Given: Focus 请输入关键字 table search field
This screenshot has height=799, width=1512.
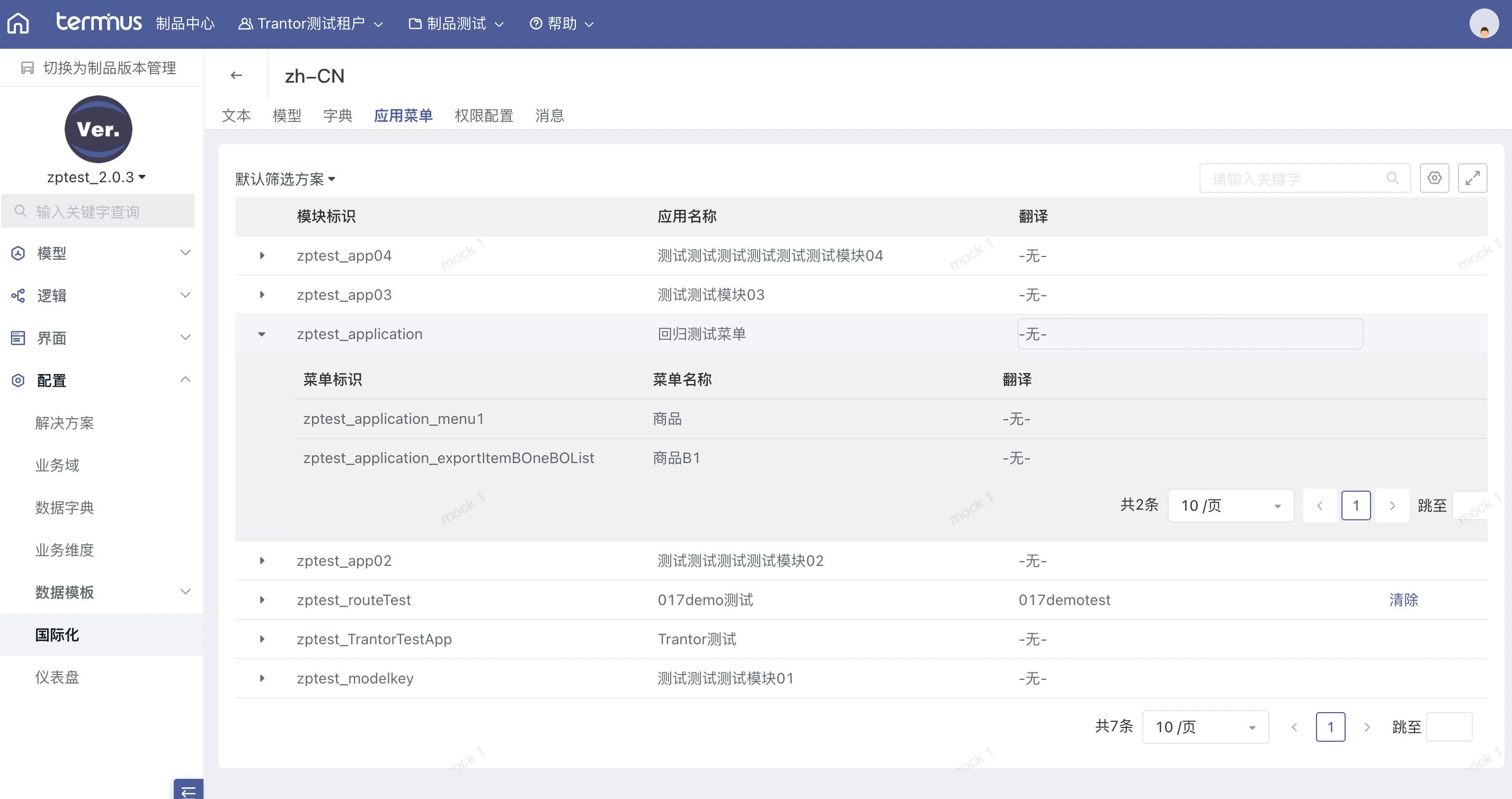Looking at the screenshot, I should (1305, 178).
